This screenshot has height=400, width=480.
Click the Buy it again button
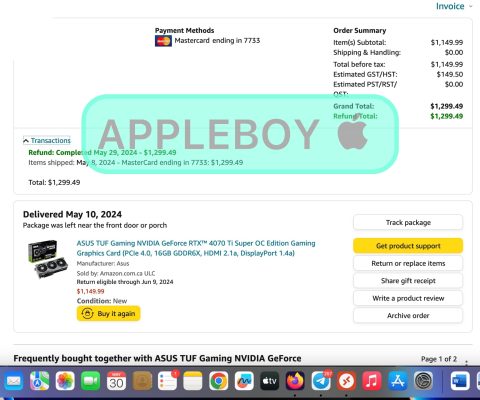coord(109,314)
